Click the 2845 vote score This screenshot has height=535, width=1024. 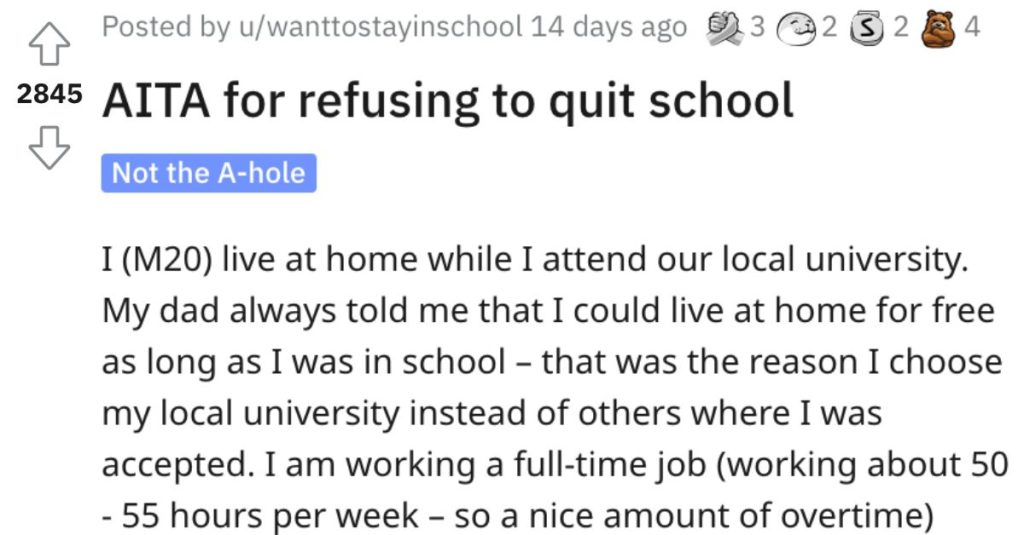(x=50, y=94)
